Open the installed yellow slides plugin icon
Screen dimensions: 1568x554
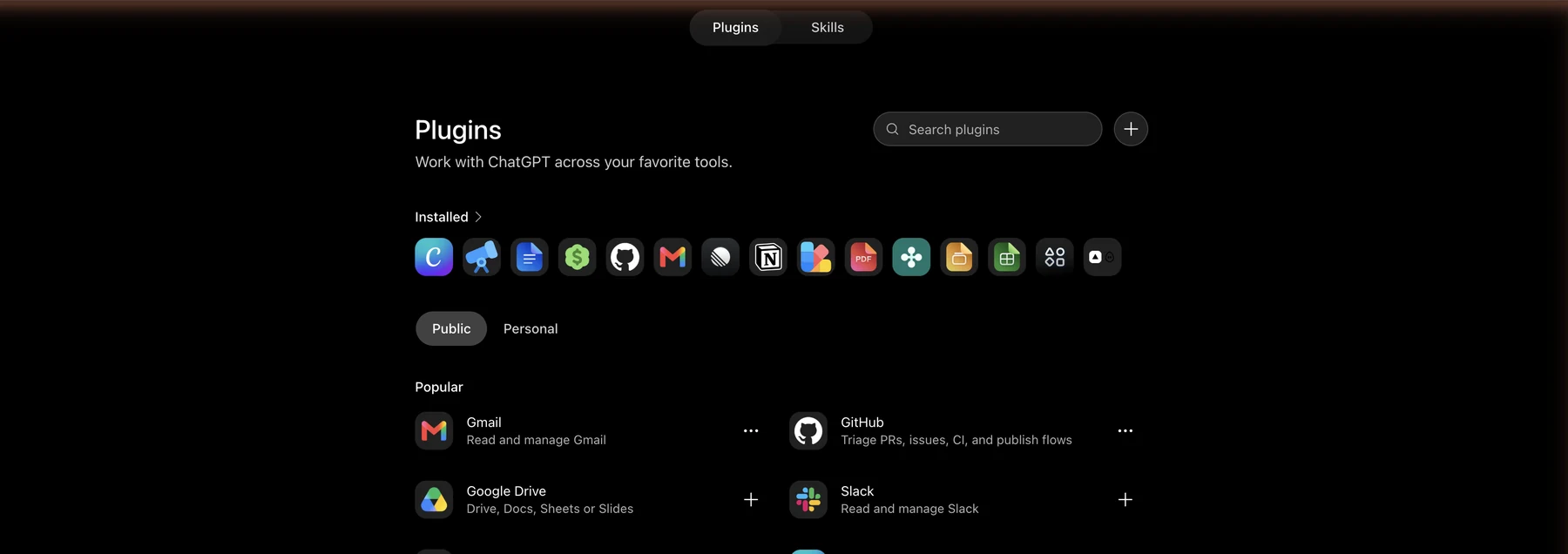959,257
